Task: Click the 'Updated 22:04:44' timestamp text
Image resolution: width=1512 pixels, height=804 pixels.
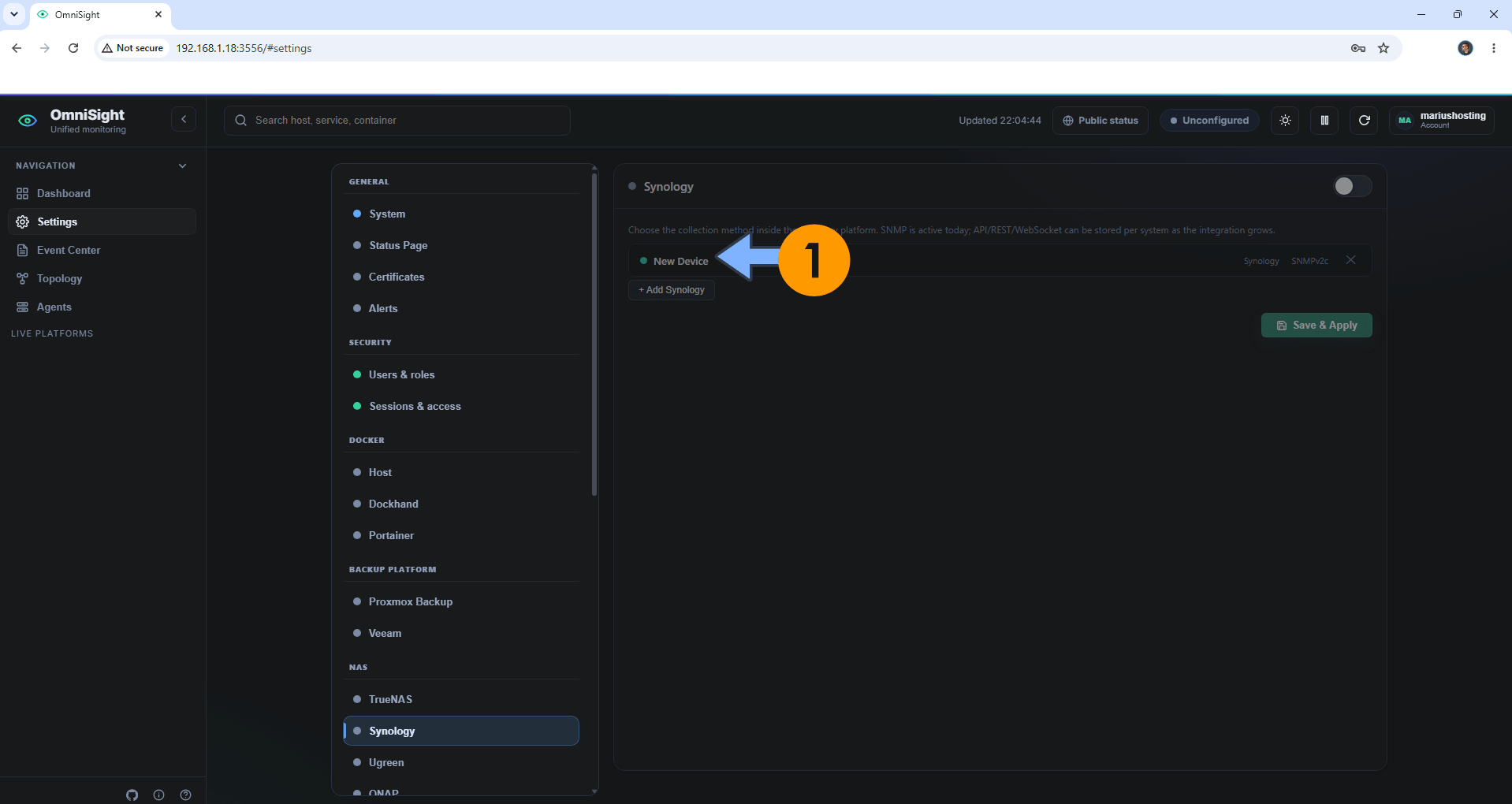Action: (1000, 121)
